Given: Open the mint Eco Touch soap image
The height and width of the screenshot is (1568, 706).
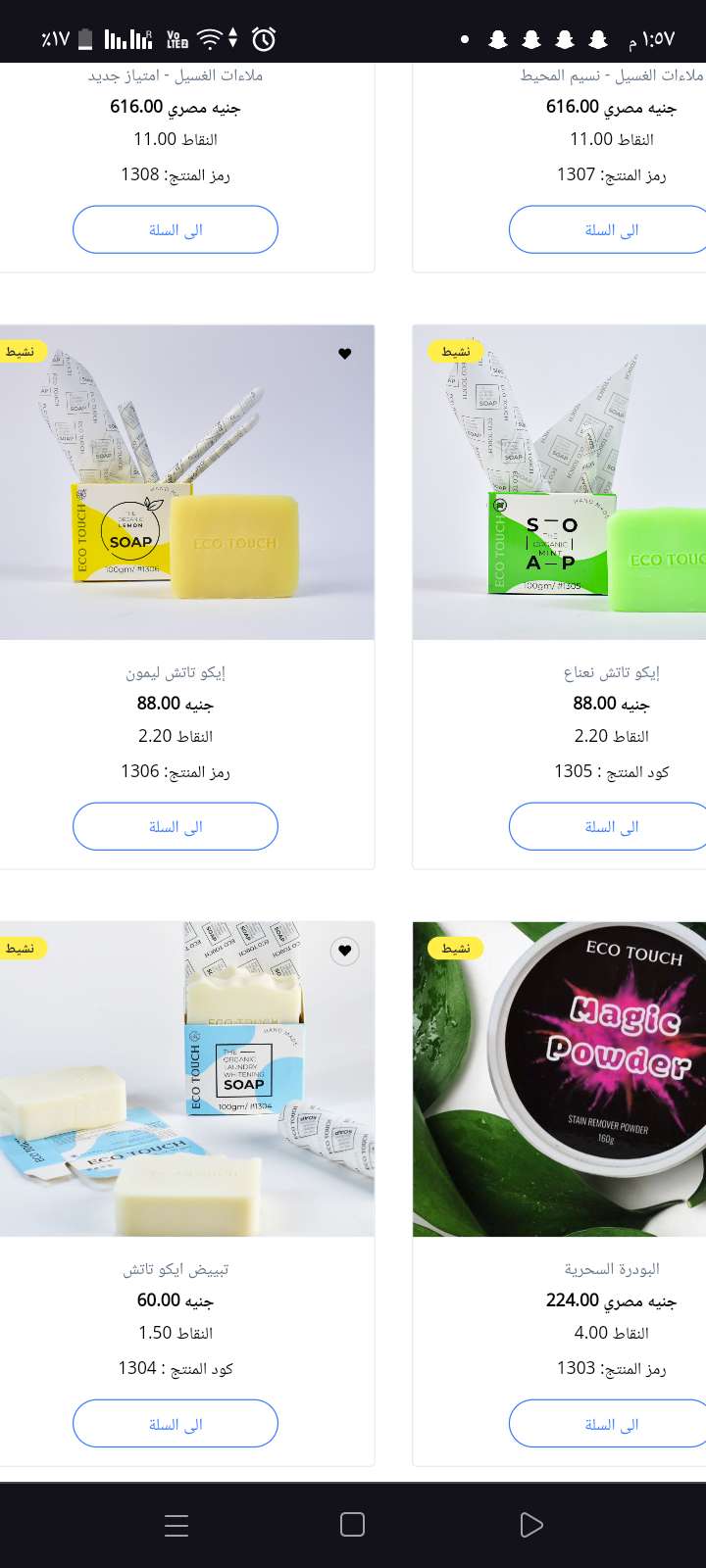Looking at the screenshot, I should 559,482.
